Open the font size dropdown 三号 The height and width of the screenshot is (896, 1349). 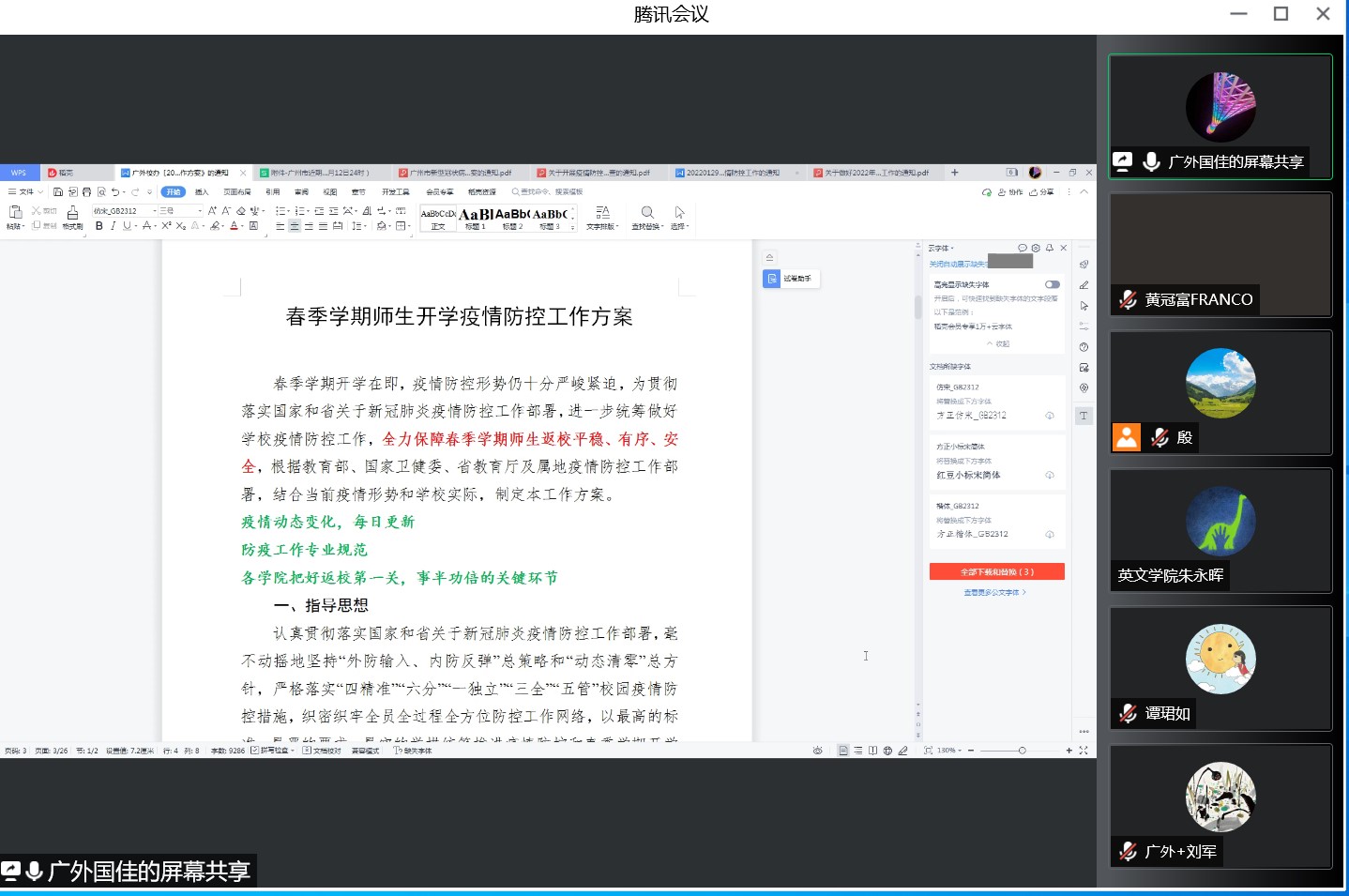point(180,211)
